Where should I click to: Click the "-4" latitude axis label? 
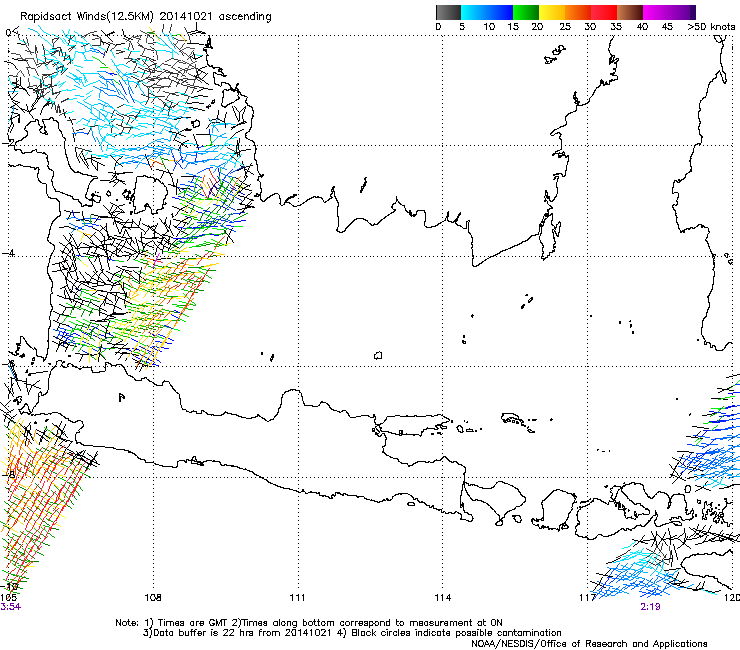click(8, 254)
